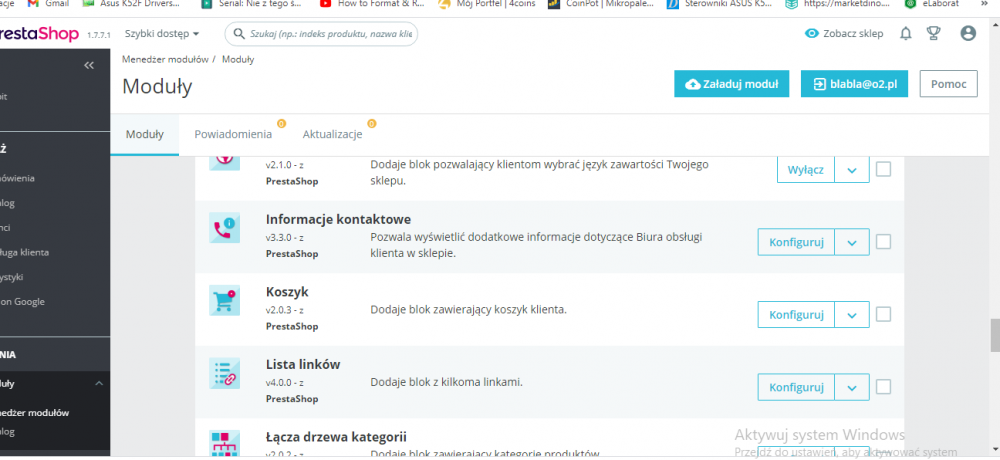Select checkbox for Informacje kontaktowe module

point(883,242)
